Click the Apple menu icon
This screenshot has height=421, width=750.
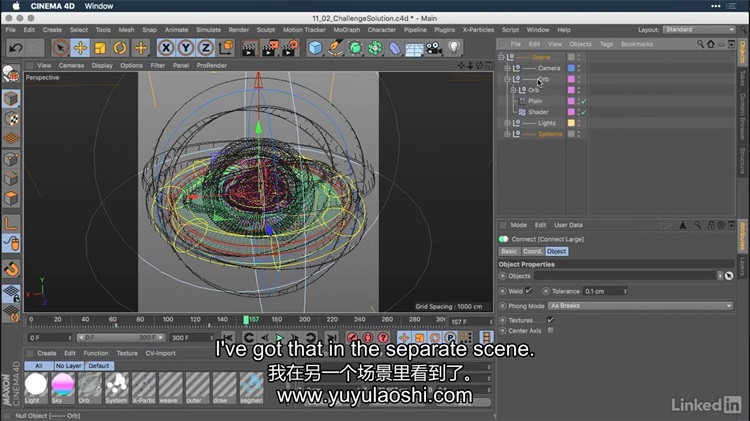point(16,6)
